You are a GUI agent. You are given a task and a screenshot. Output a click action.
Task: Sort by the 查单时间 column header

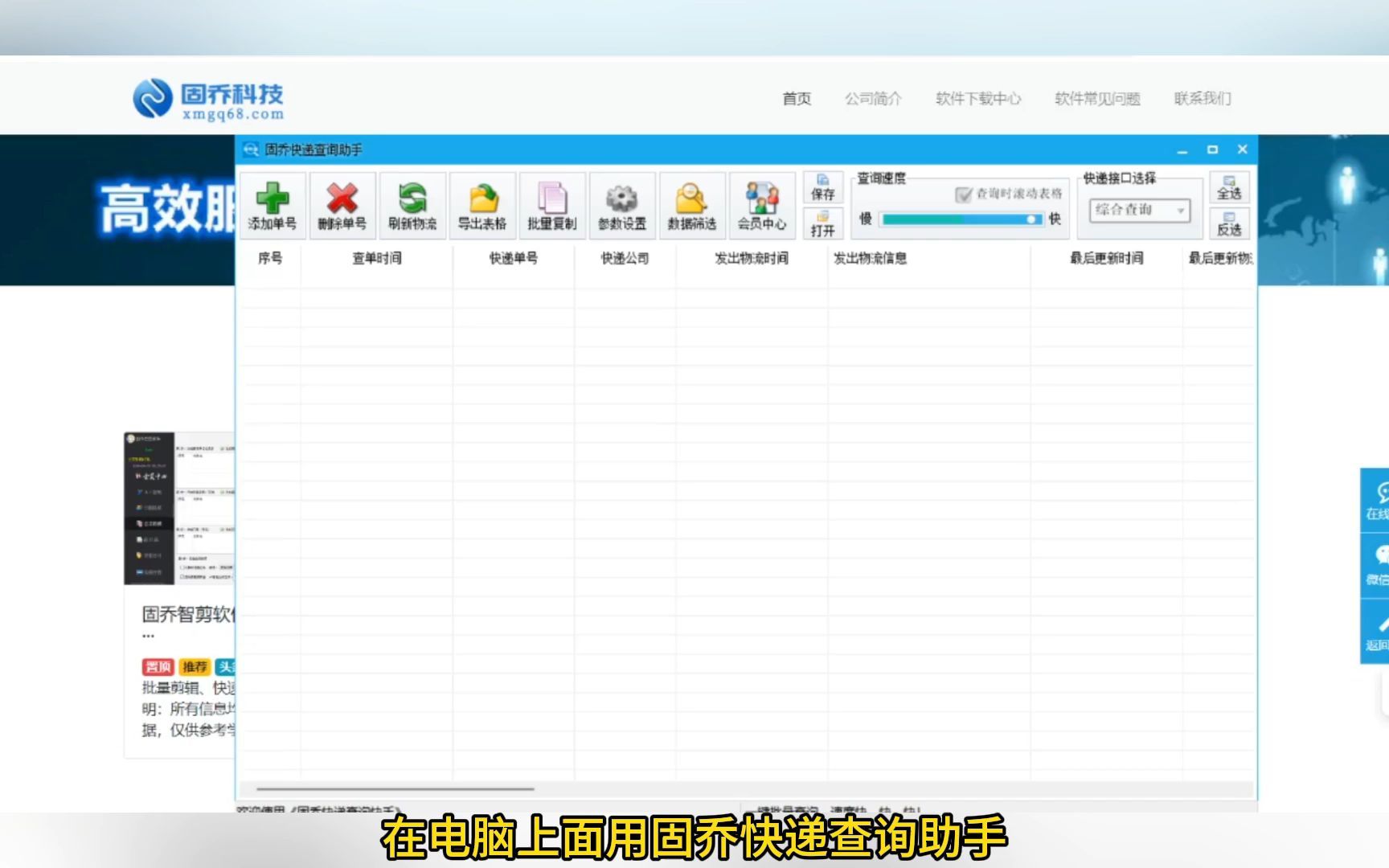coord(377,258)
